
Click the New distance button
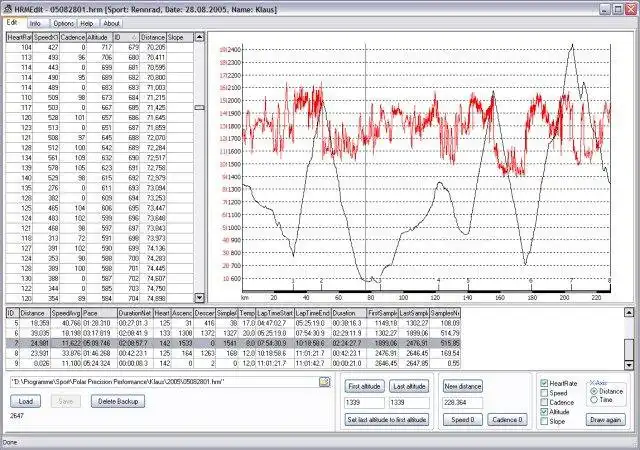pyautogui.click(x=463, y=386)
